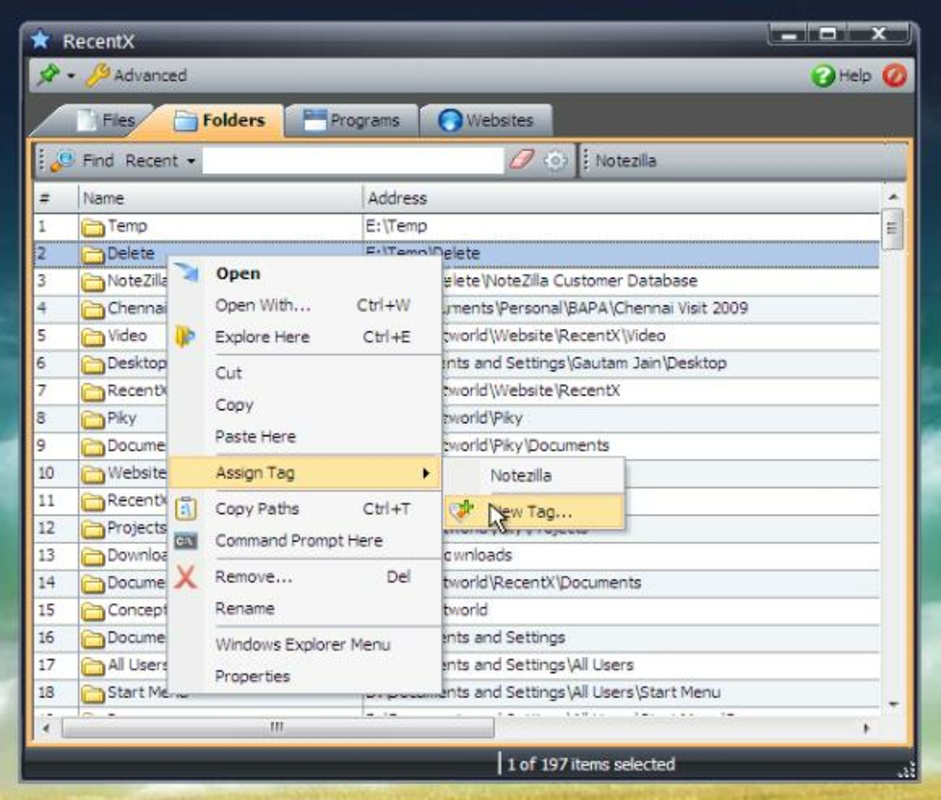Click the All Users folder icon

point(93,666)
